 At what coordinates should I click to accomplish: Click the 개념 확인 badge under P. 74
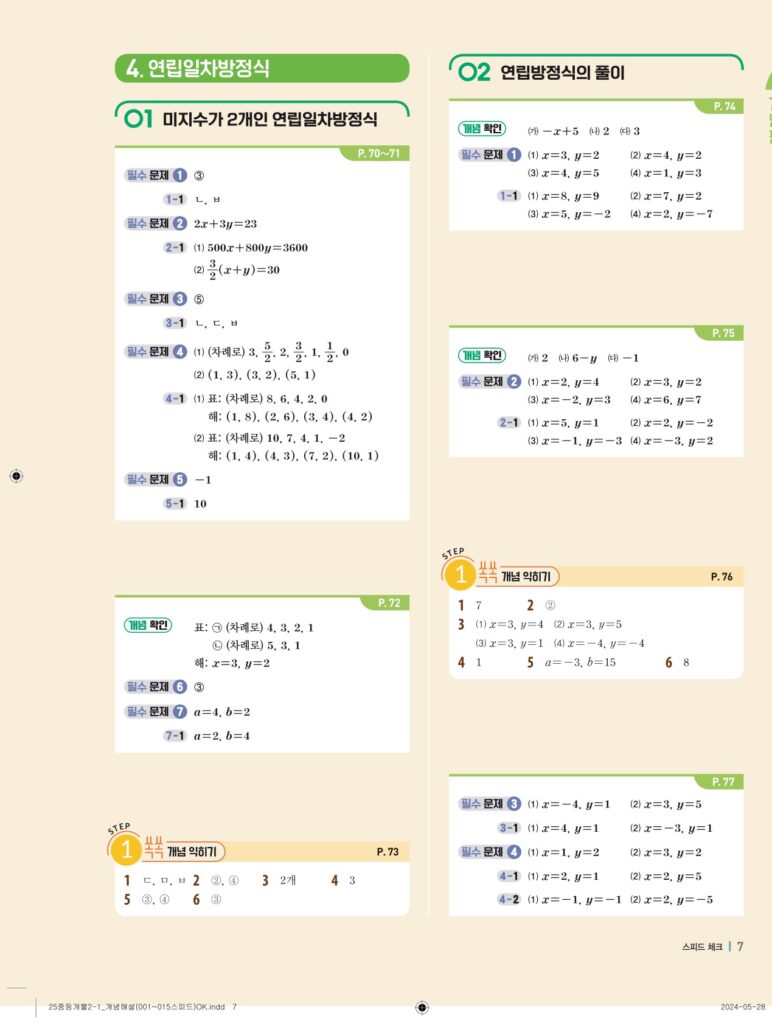pyautogui.click(x=482, y=130)
